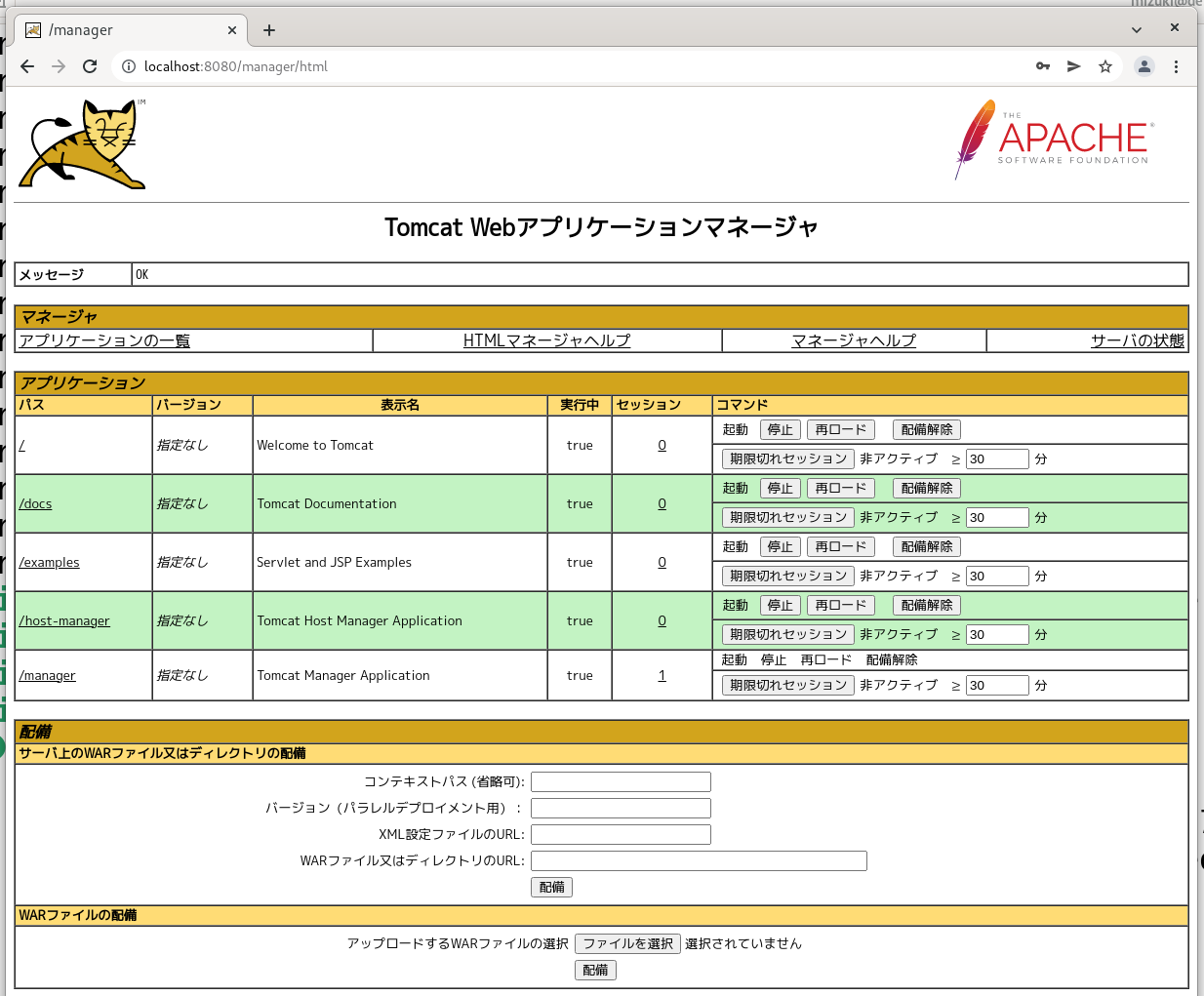Open アプリケーションの一覧 link

pos(104,340)
